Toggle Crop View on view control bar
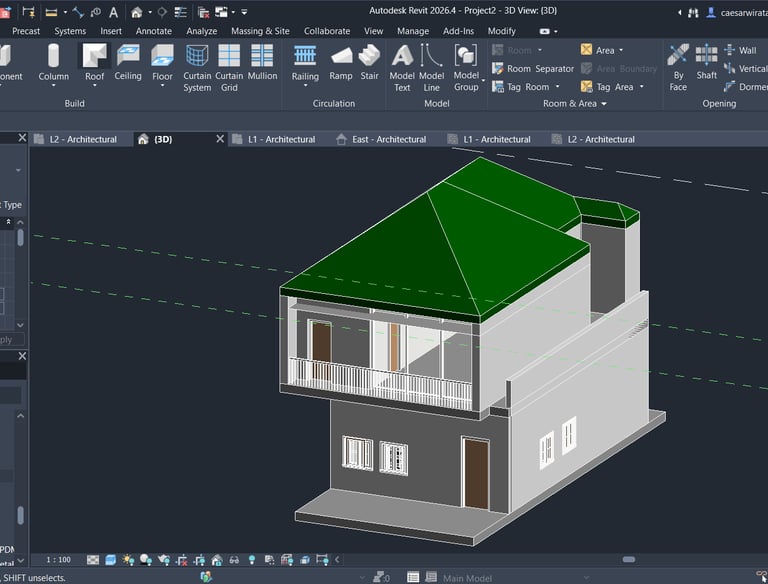The width and height of the screenshot is (768, 584). pyautogui.click(x=182, y=560)
